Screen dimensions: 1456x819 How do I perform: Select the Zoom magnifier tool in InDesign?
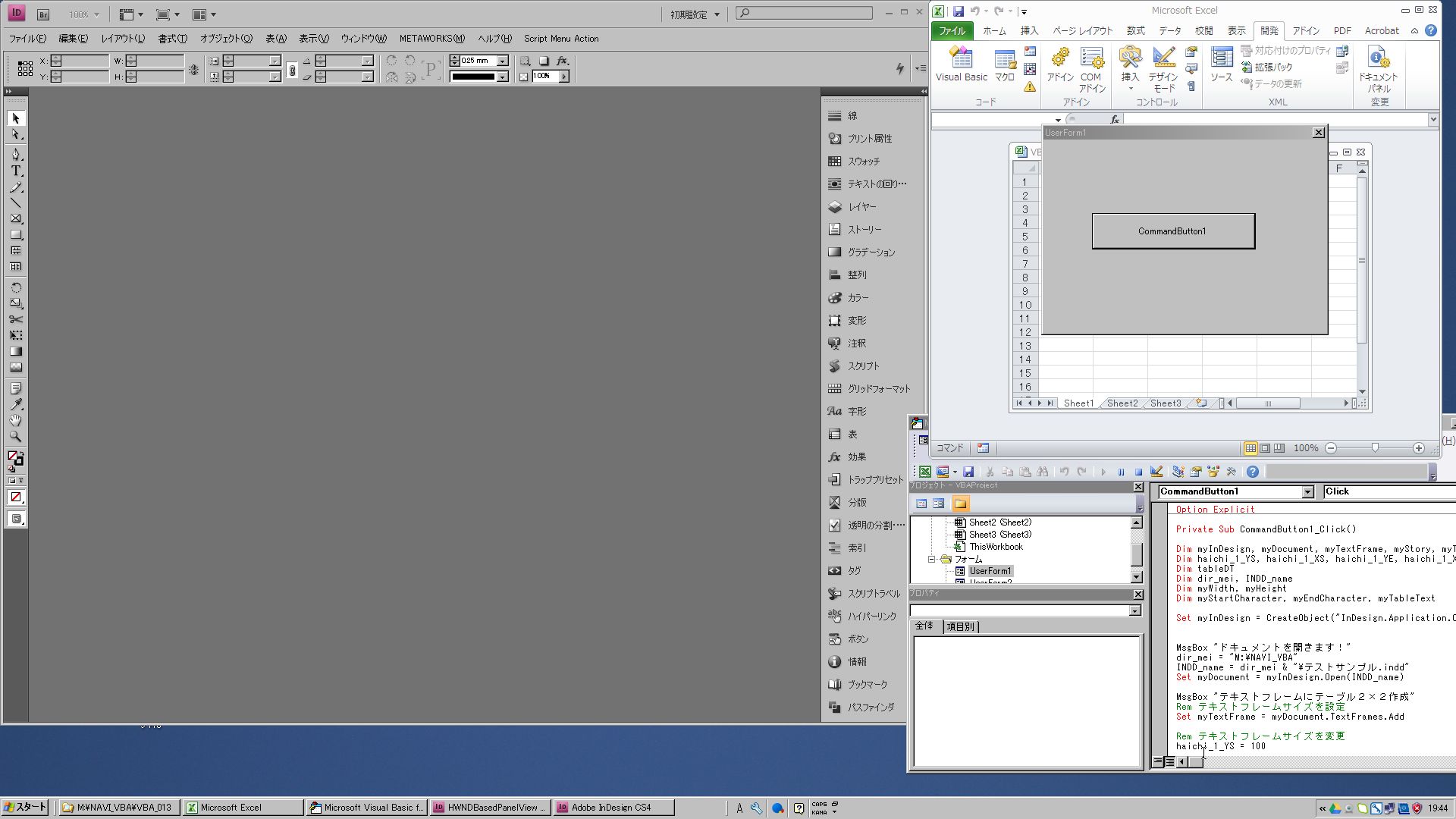tap(16, 437)
